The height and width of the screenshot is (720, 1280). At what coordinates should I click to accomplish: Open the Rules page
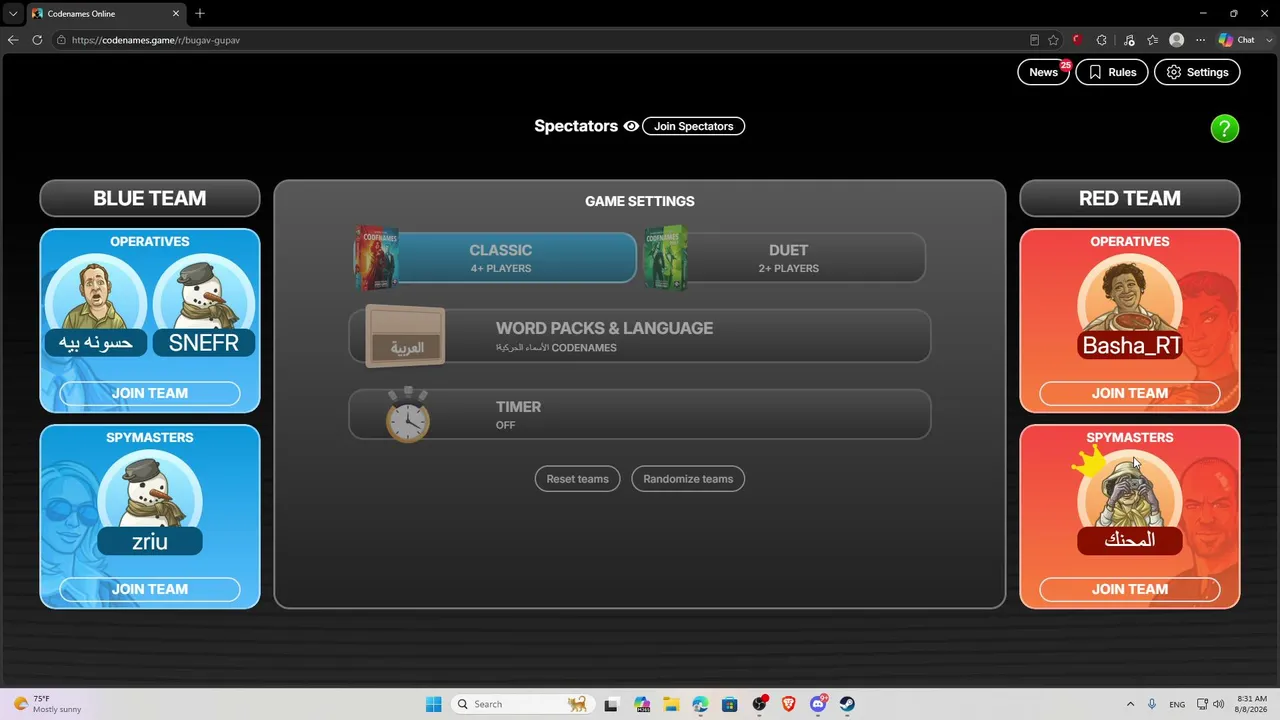click(x=1112, y=72)
